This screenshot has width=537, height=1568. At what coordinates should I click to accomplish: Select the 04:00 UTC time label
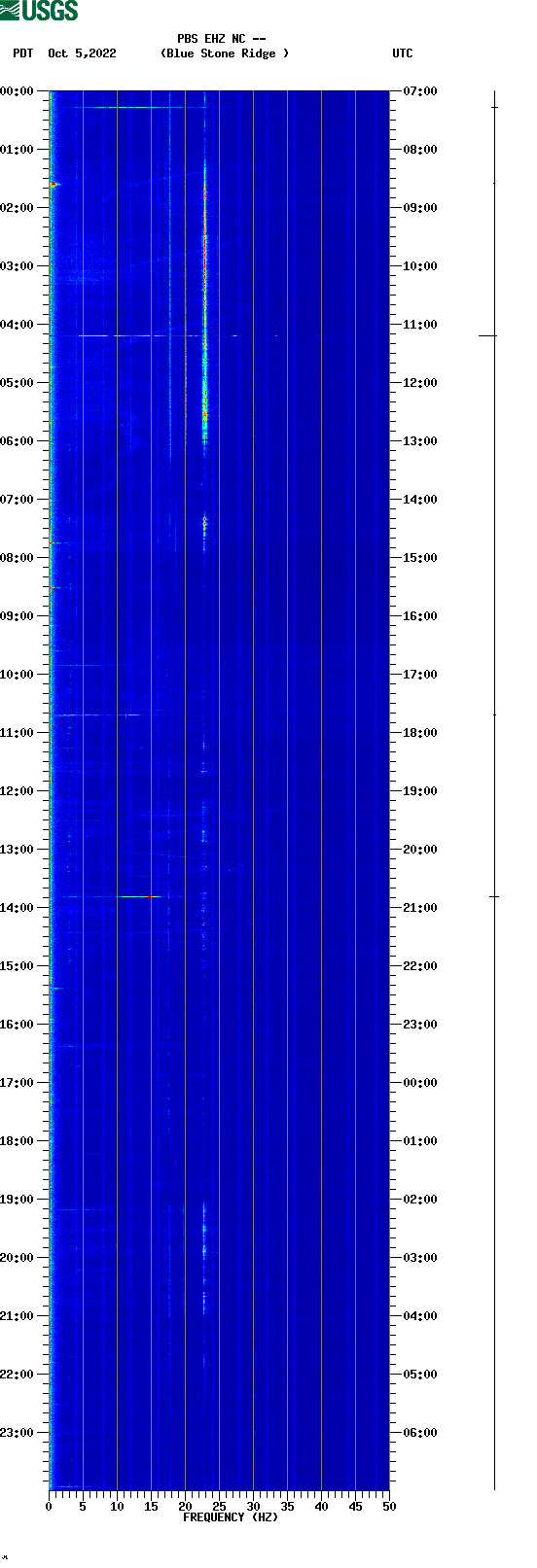click(420, 1316)
